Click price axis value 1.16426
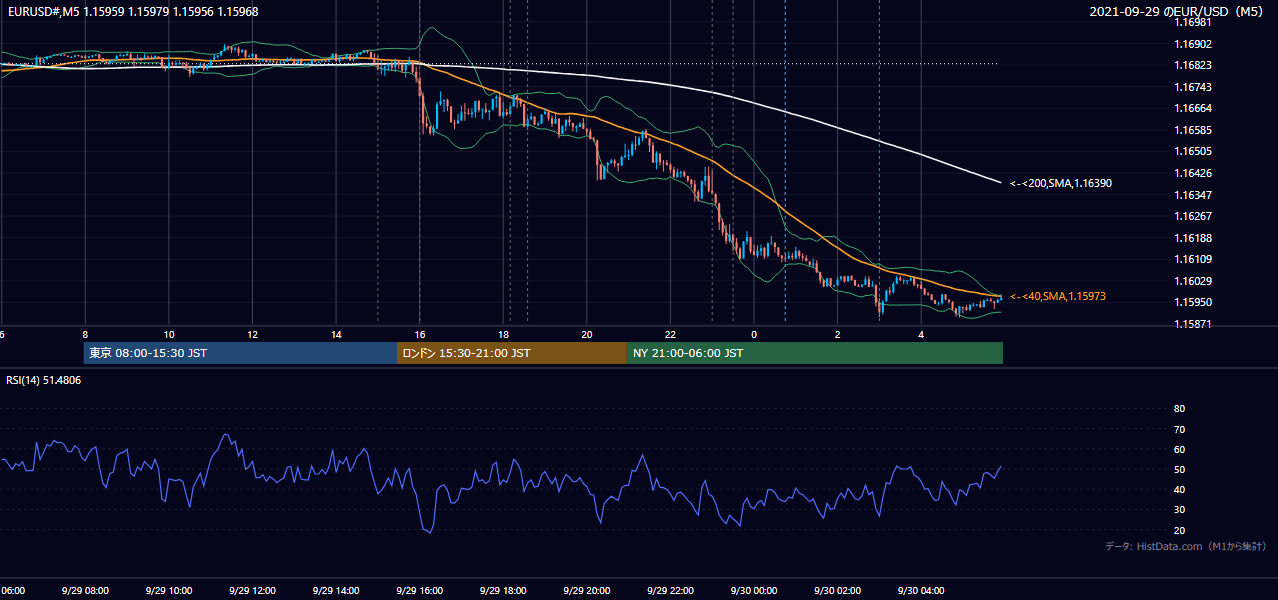Viewport: 1278px width, 600px height. pos(1194,173)
